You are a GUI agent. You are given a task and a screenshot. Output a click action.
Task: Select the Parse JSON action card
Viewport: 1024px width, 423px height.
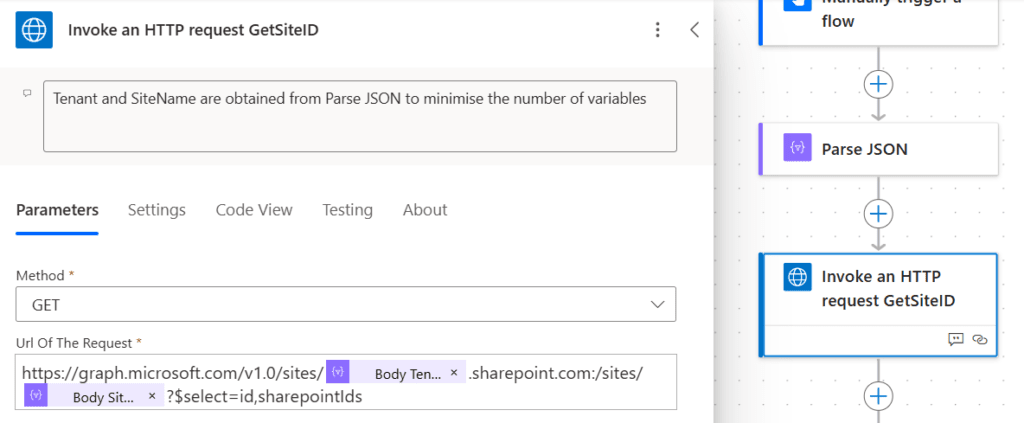[x=878, y=149]
